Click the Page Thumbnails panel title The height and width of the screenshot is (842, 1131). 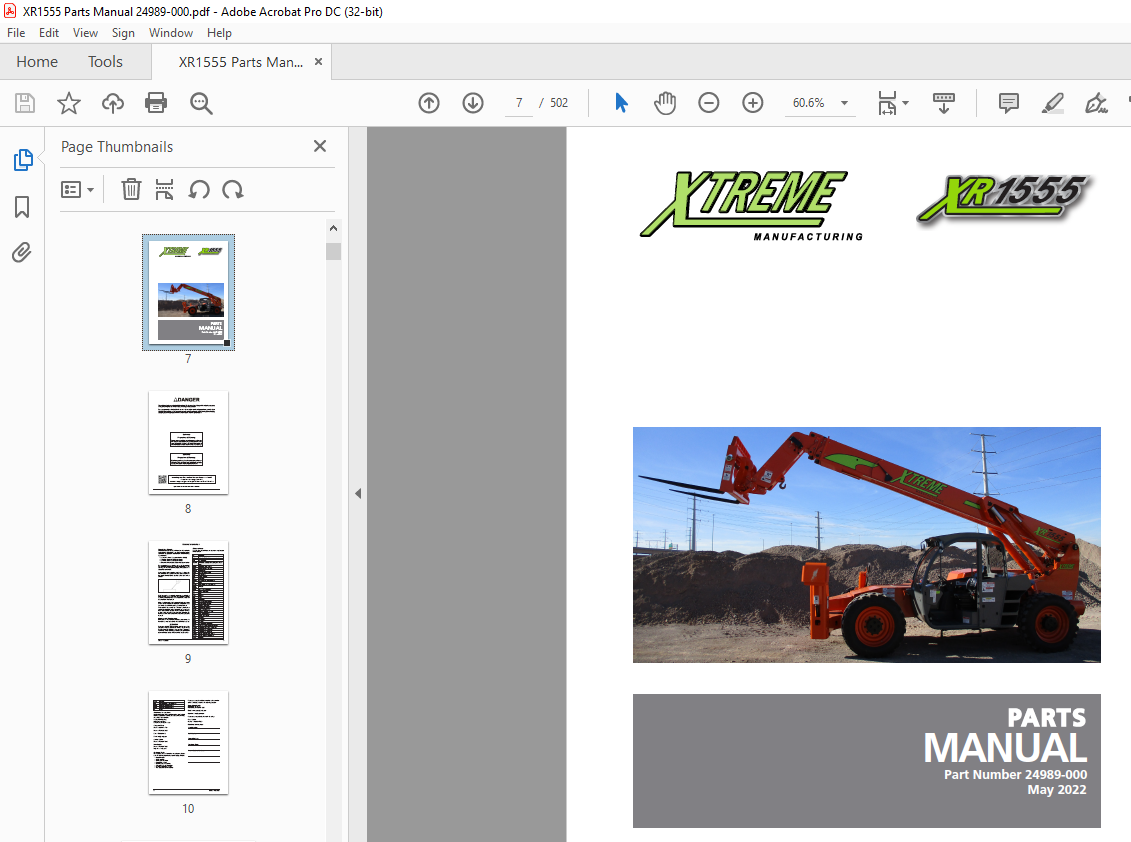(x=117, y=146)
